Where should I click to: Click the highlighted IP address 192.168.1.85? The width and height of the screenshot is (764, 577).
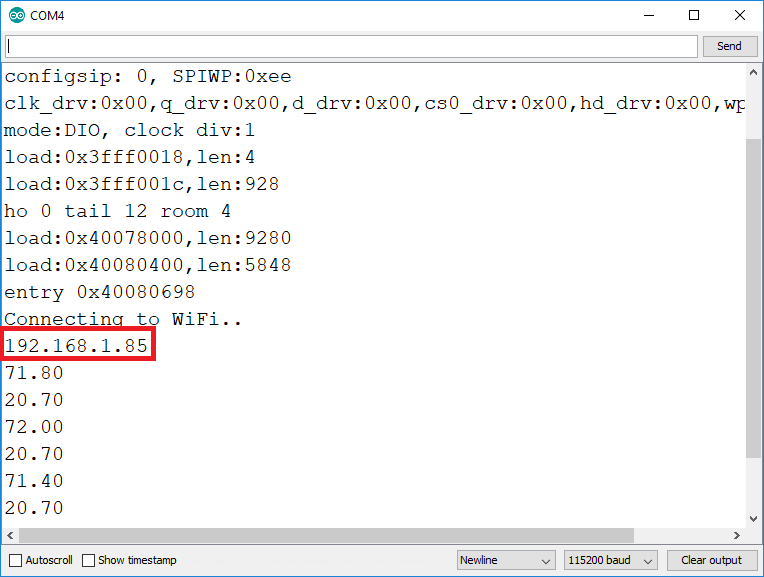[x=77, y=346]
